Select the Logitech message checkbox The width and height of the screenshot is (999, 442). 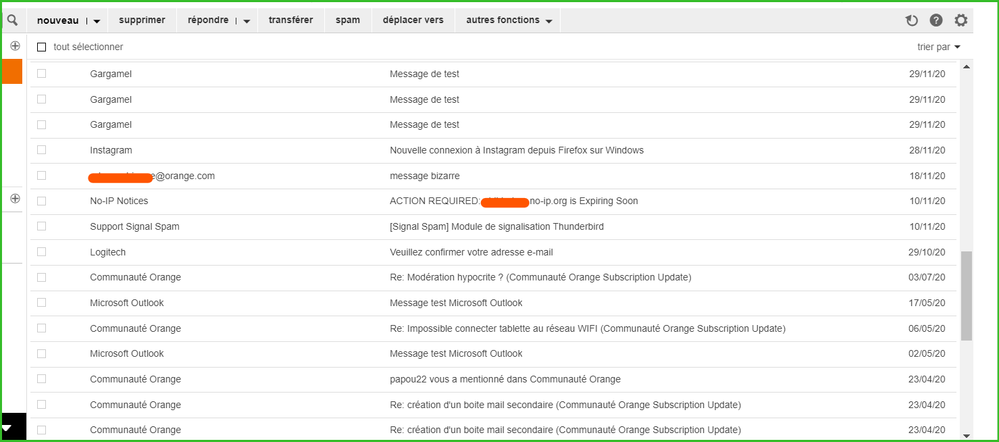click(42, 252)
